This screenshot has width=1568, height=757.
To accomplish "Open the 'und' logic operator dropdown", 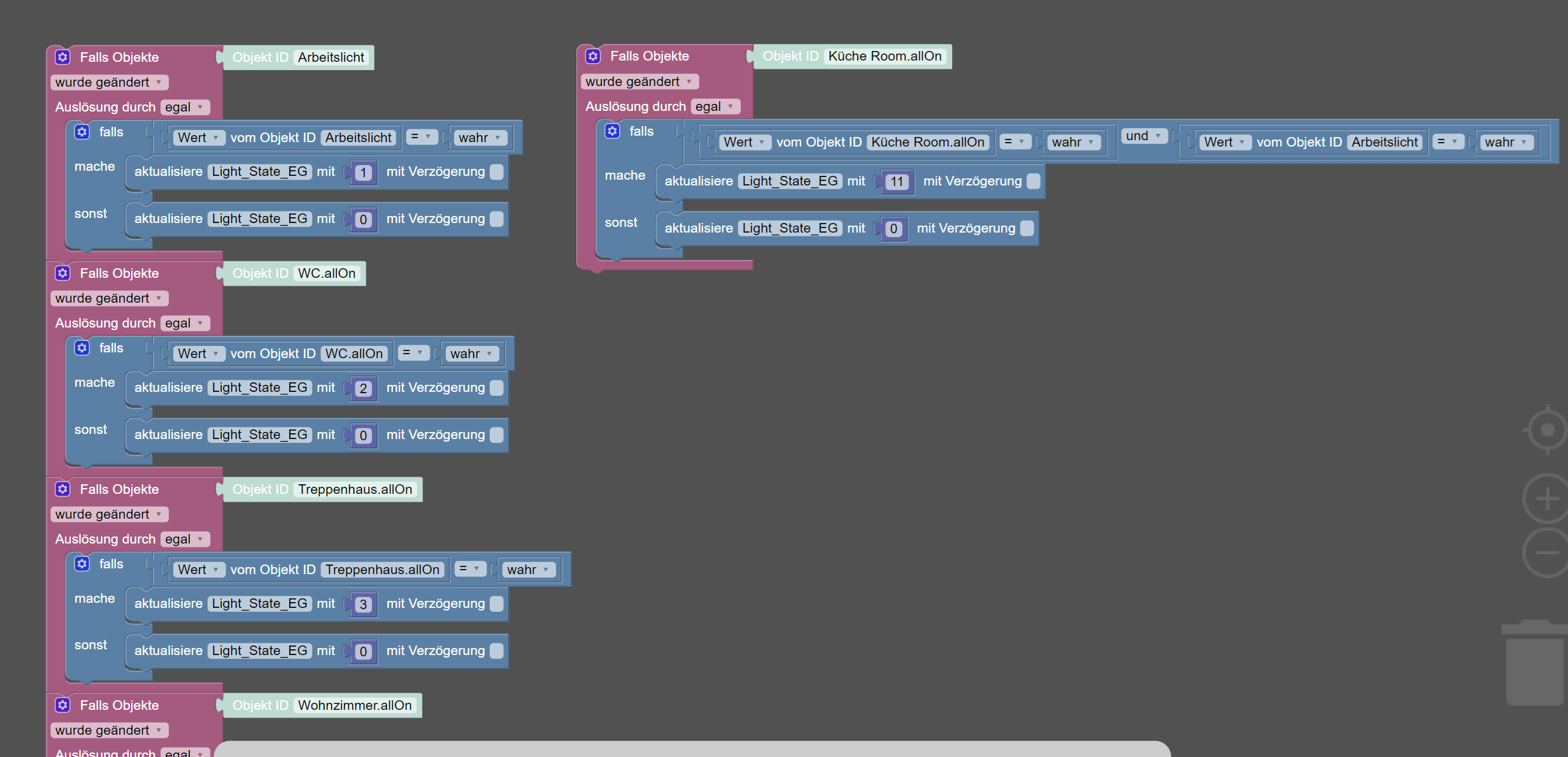I will (1144, 136).
